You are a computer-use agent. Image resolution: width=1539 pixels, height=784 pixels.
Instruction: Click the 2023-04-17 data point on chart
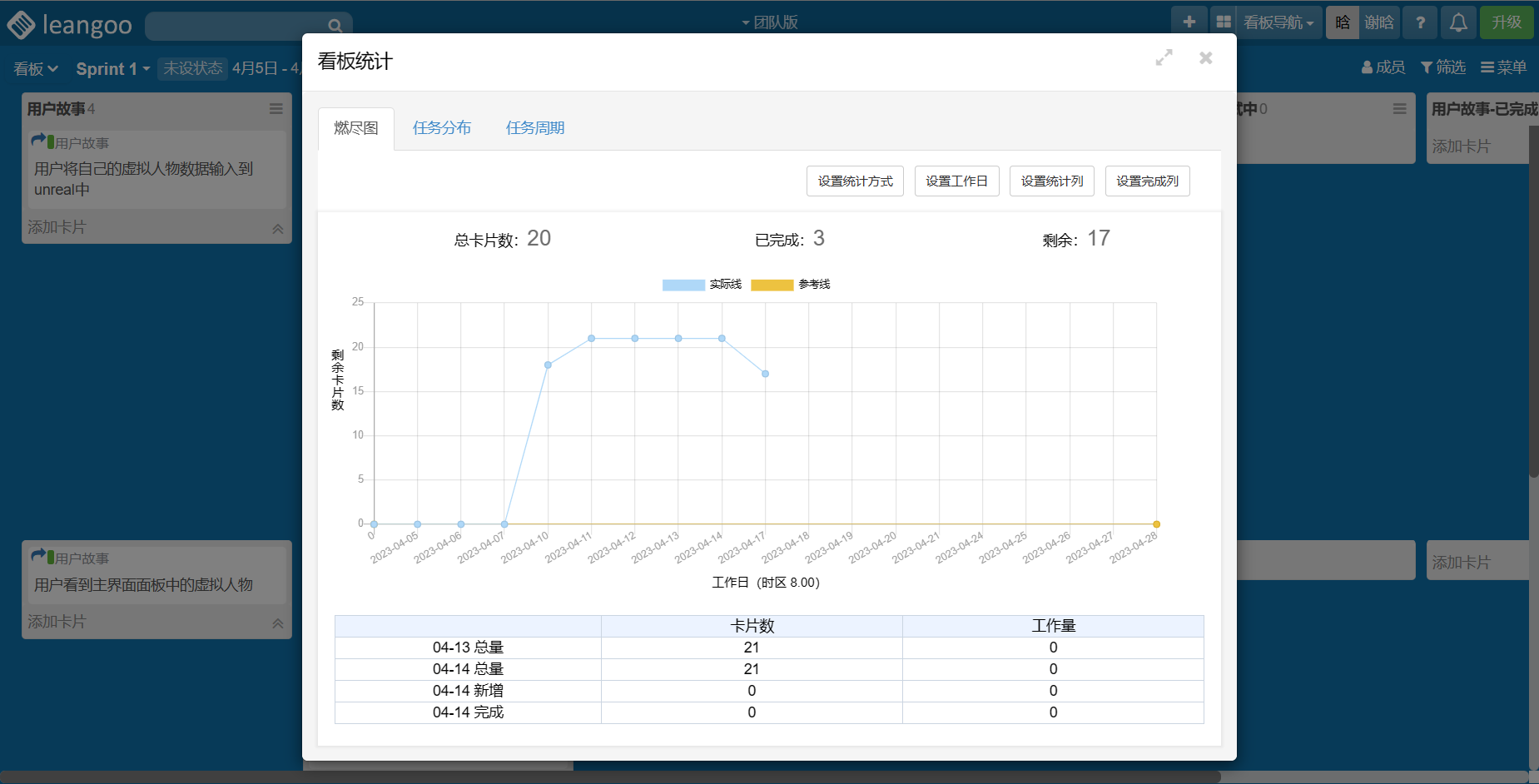[x=765, y=374]
